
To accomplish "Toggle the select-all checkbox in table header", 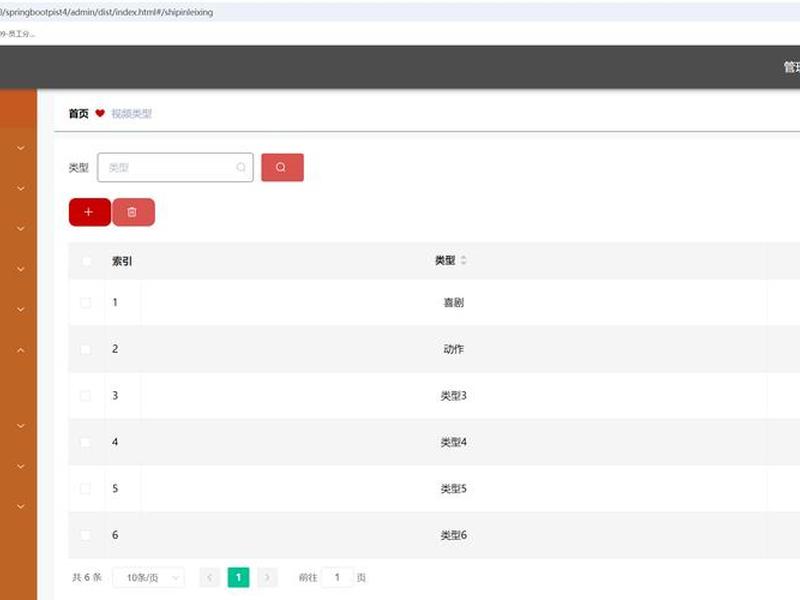I will point(86,261).
